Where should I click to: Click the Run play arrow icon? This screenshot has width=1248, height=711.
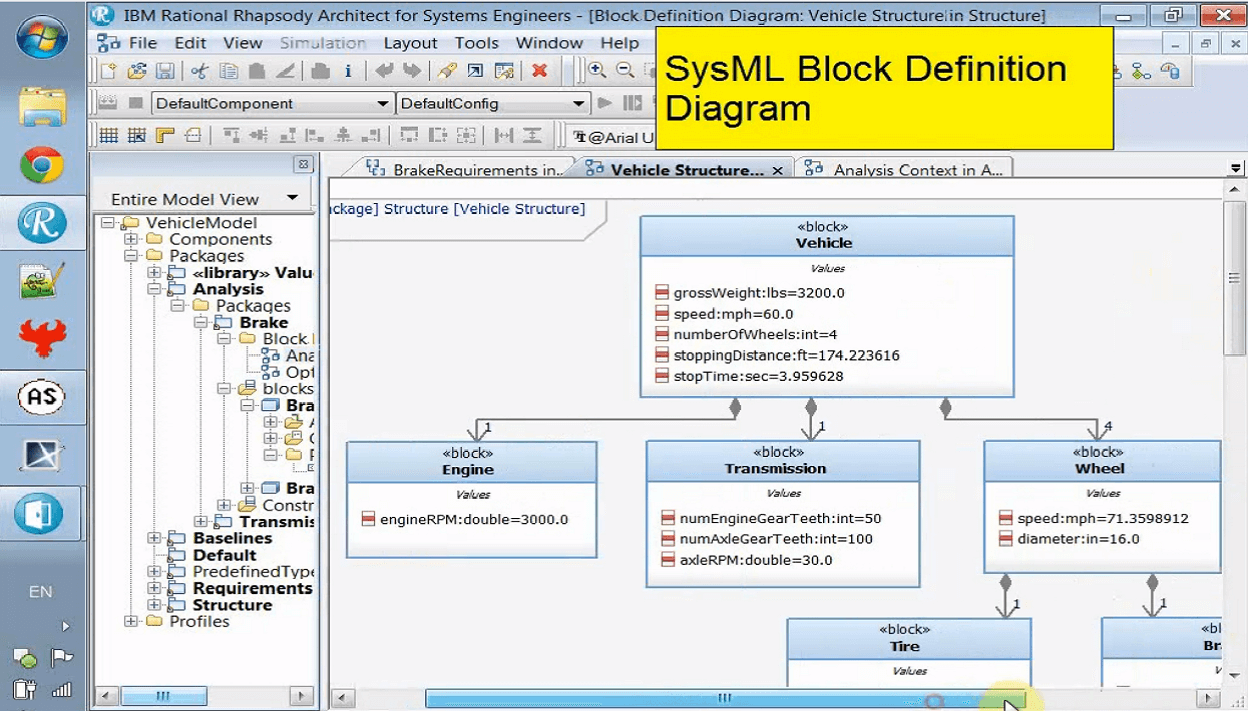pyautogui.click(x=604, y=103)
